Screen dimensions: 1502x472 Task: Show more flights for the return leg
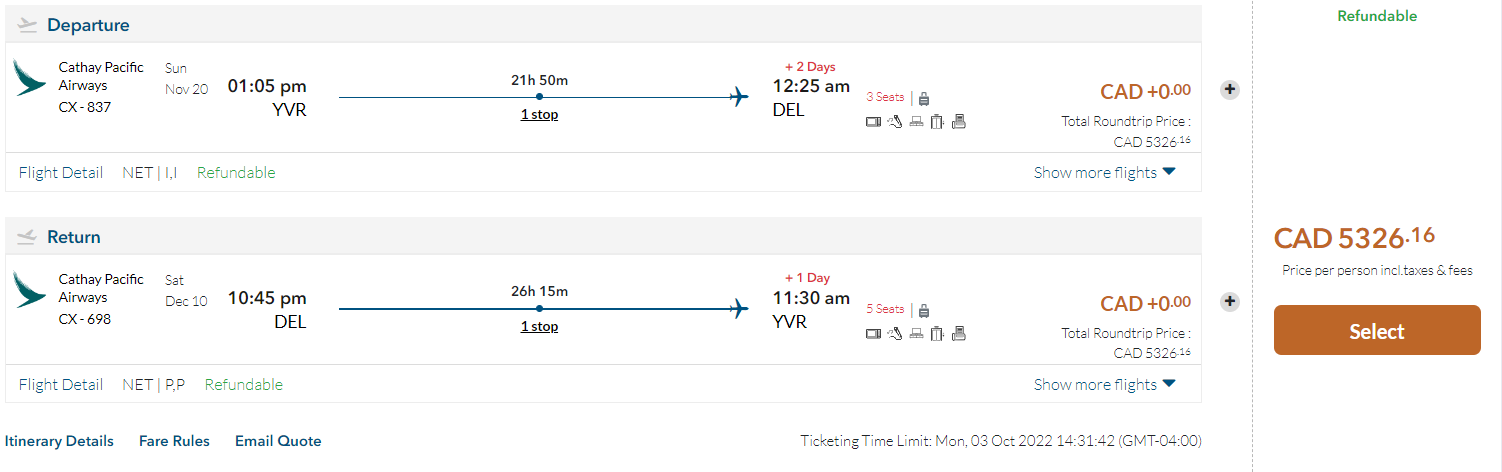point(1104,384)
